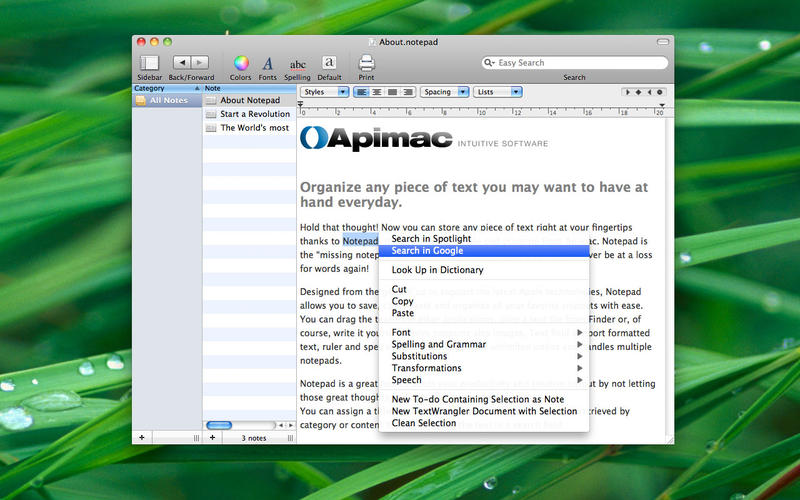
Task: Open the Fonts panel
Action: tap(268, 63)
